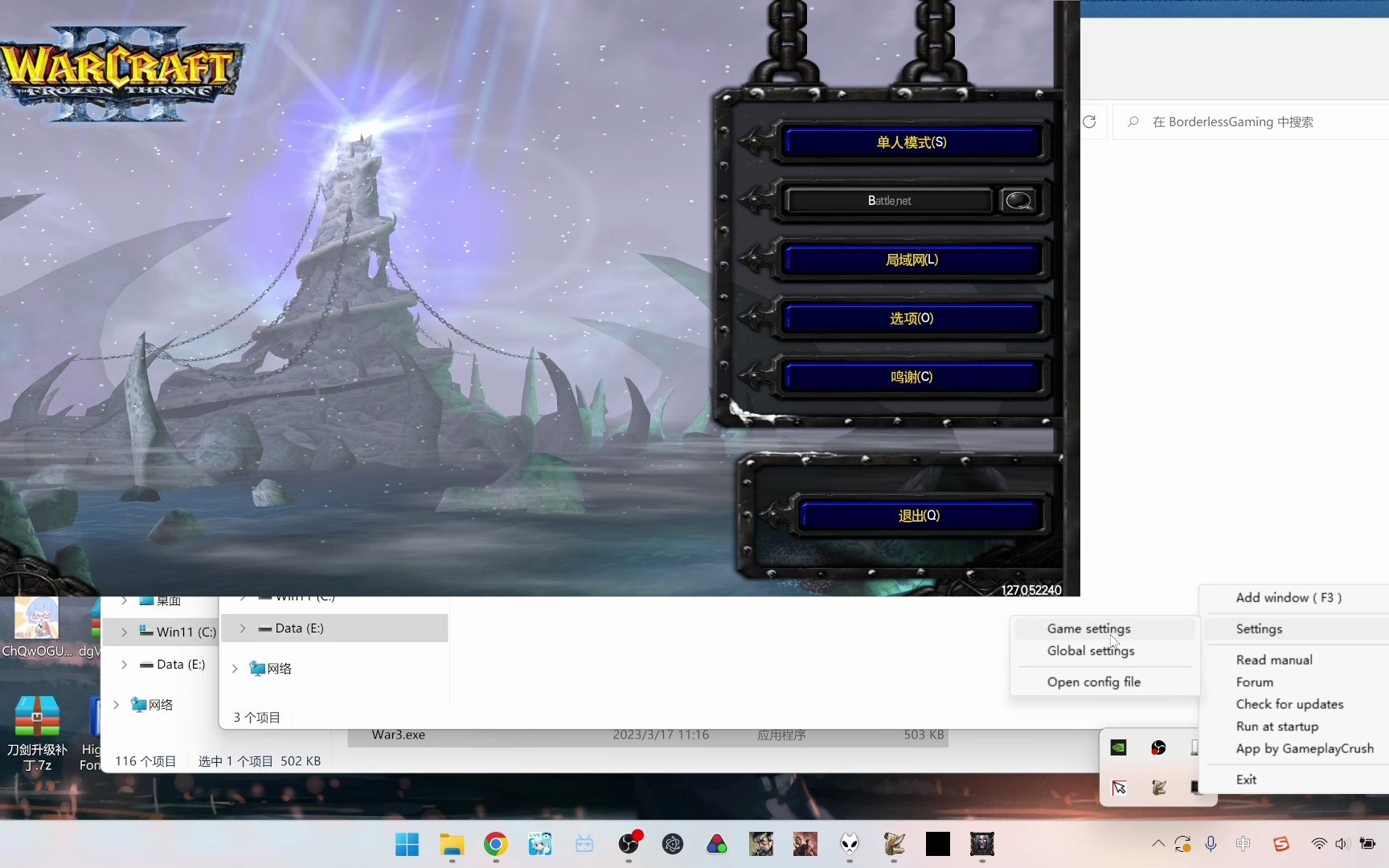Quit the game with 退出(Q)
Image resolution: width=1389 pixels, height=868 pixels.
click(x=919, y=516)
